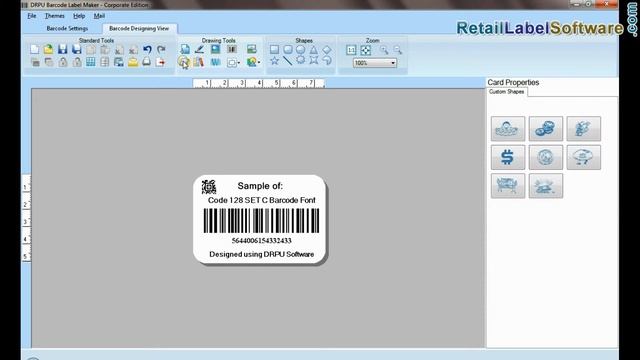This screenshot has height=360, width=640.
Task: Click the Open folder icon in Standard Tools
Action: [48, 49]
